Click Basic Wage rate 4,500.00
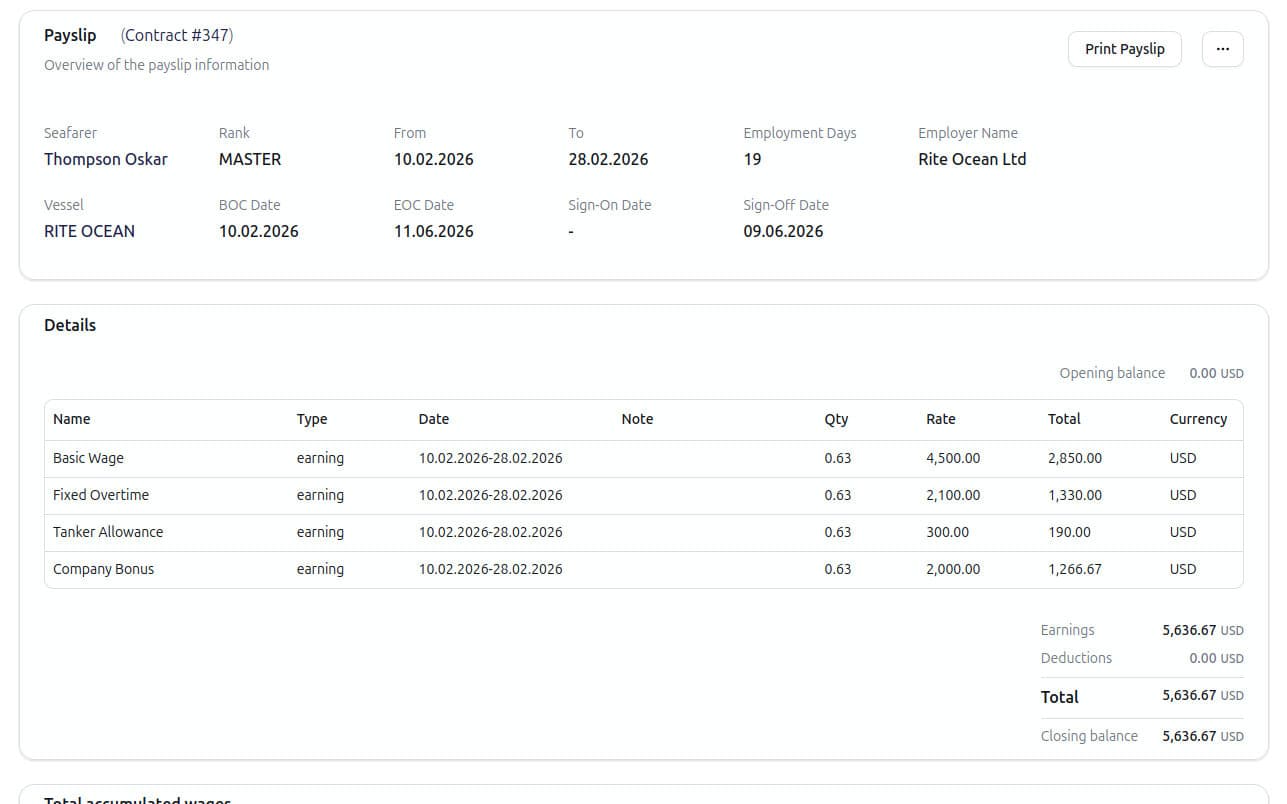This screenshot has width=1287, height=804. [x=953, y=458]
